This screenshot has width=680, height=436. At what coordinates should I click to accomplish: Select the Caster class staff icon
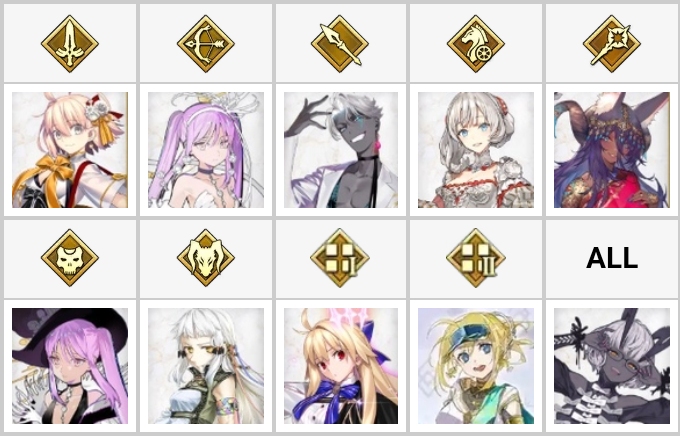tap(611, 43)
